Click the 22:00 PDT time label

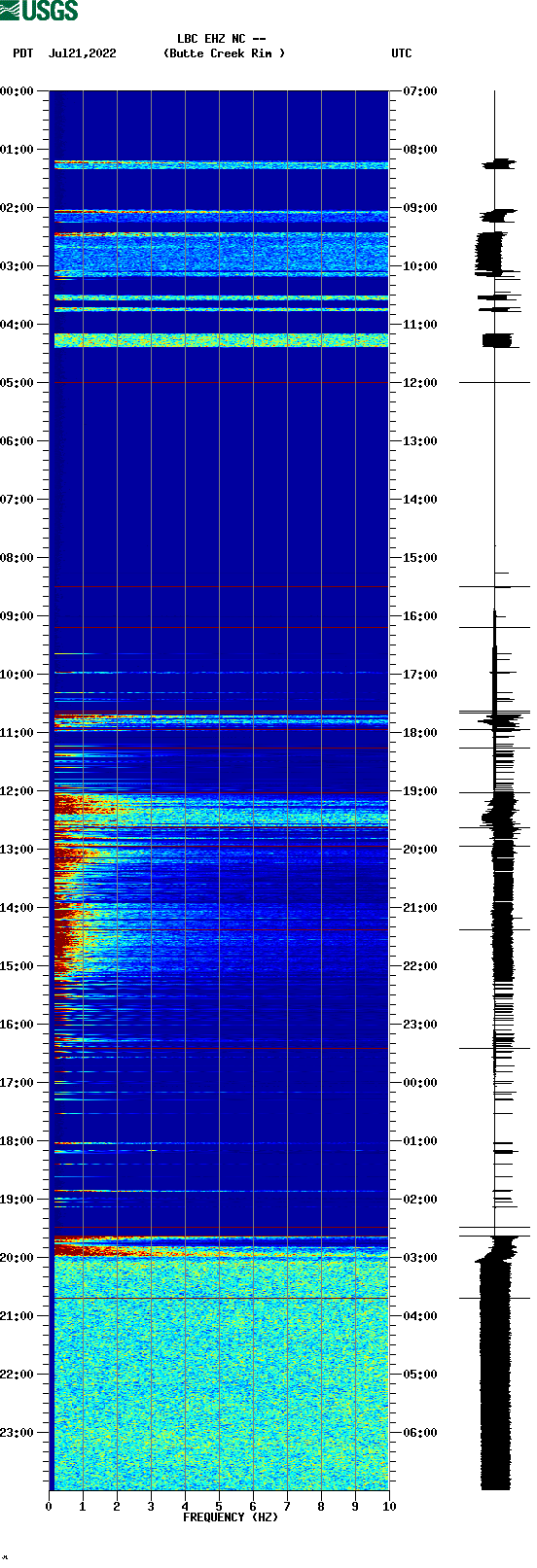click(x=18, y=1375)
